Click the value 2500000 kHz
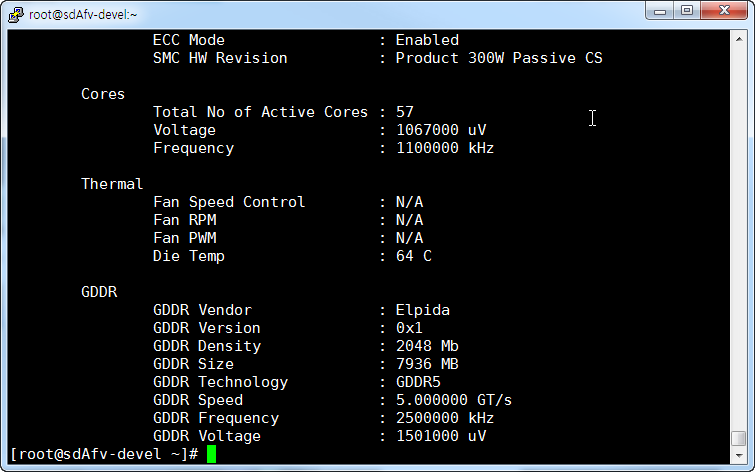 click(x=445, y=418)
